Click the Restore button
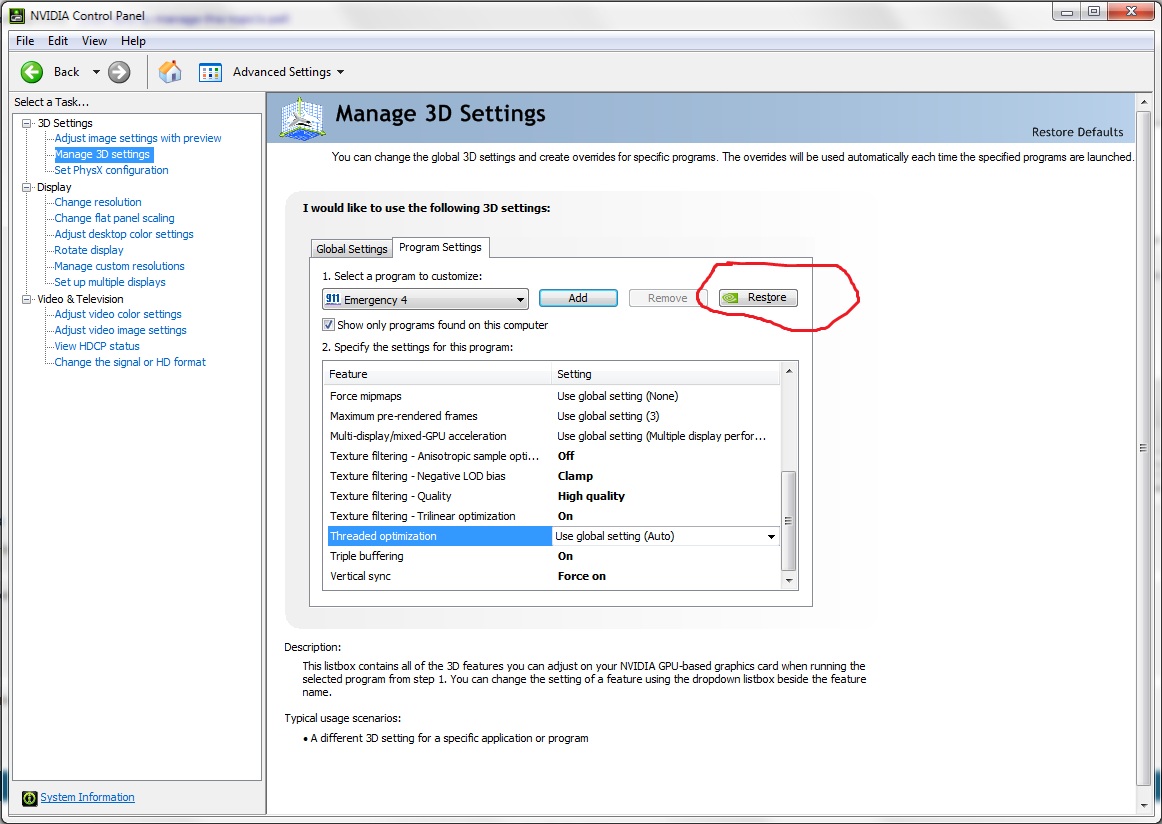The width and height of the screenshot is (1162, 824). coord(758,298)
